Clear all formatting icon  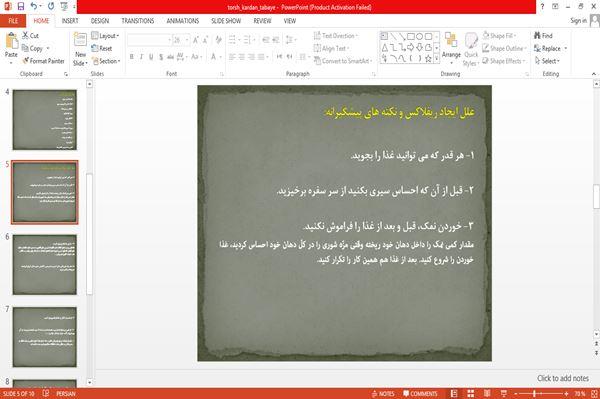coord(218,40)
